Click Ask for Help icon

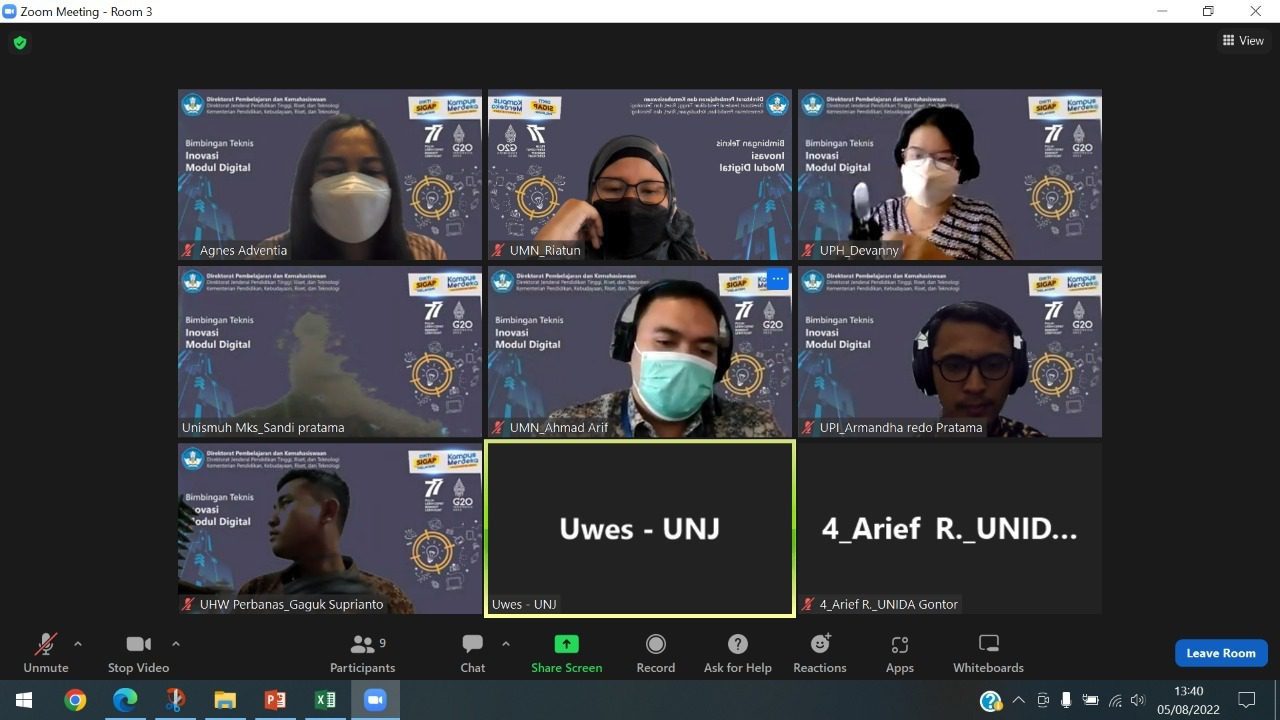coord(737,653)
